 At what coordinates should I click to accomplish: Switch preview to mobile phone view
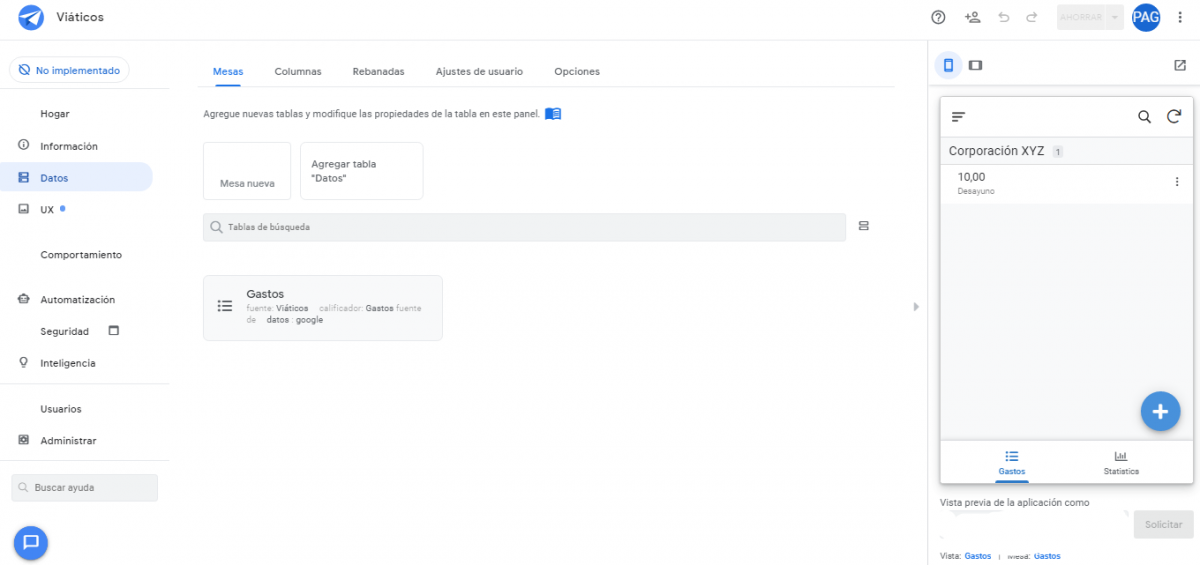pyautogui.click(x=948, y=65)
